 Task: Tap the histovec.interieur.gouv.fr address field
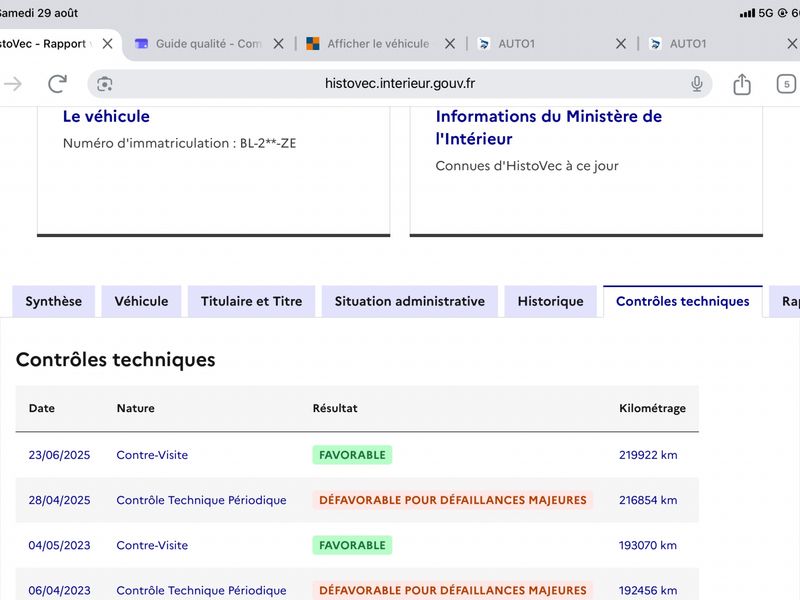pos(399,84)
